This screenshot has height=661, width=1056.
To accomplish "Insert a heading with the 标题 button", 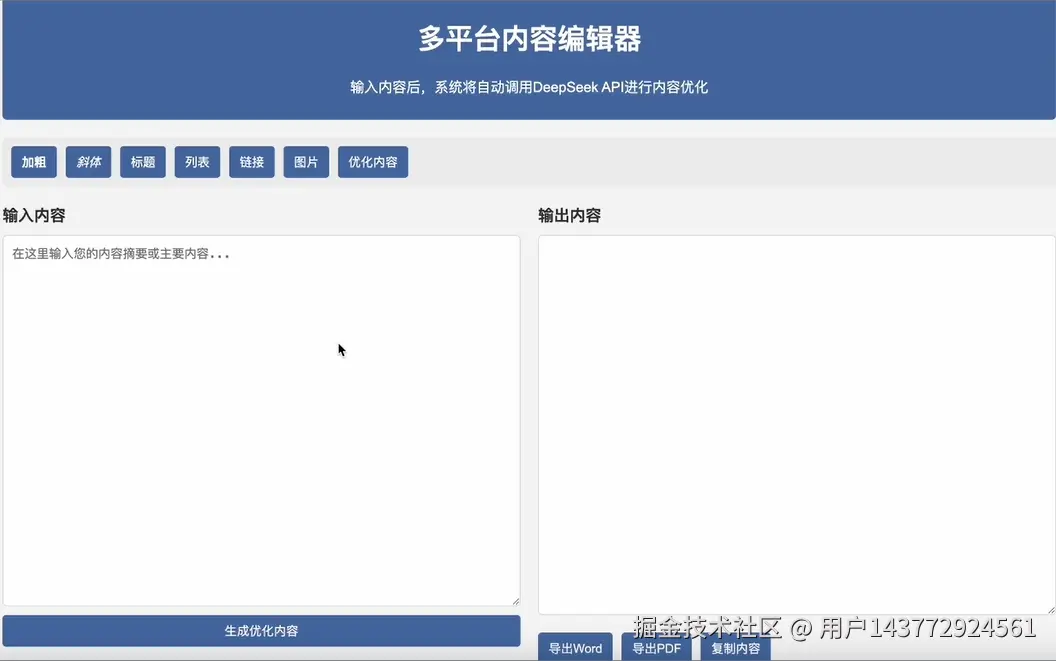I will click(143, 162).
